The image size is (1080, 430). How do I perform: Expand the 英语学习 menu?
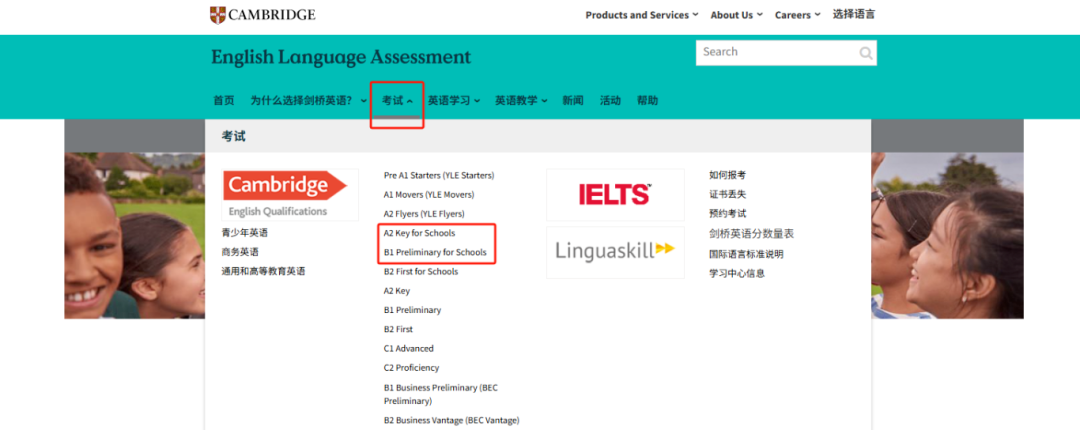tap(454, 101)
